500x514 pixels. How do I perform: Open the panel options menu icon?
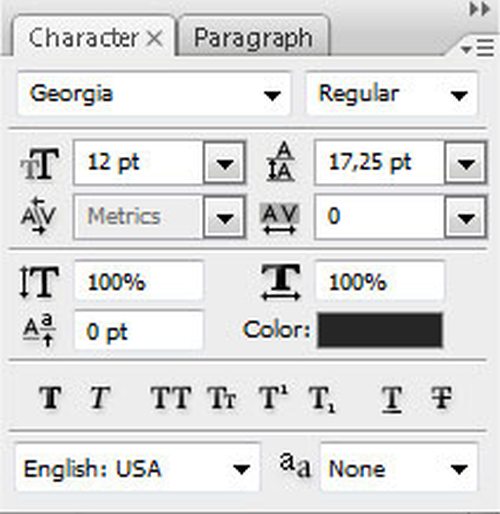(477, 48)
